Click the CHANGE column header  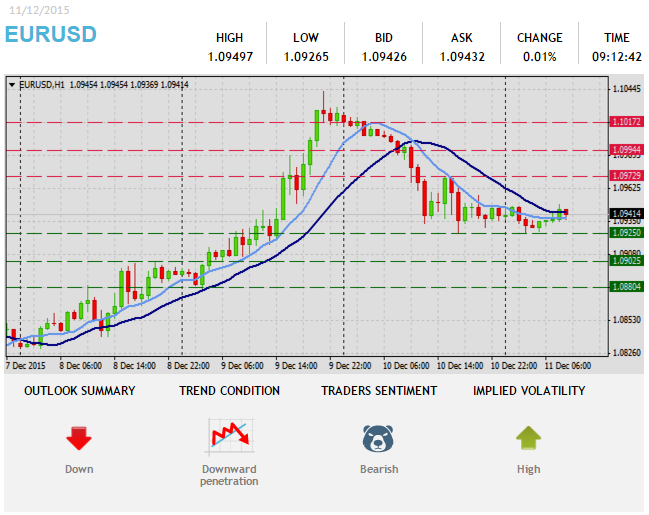click(x=540, y=38)
